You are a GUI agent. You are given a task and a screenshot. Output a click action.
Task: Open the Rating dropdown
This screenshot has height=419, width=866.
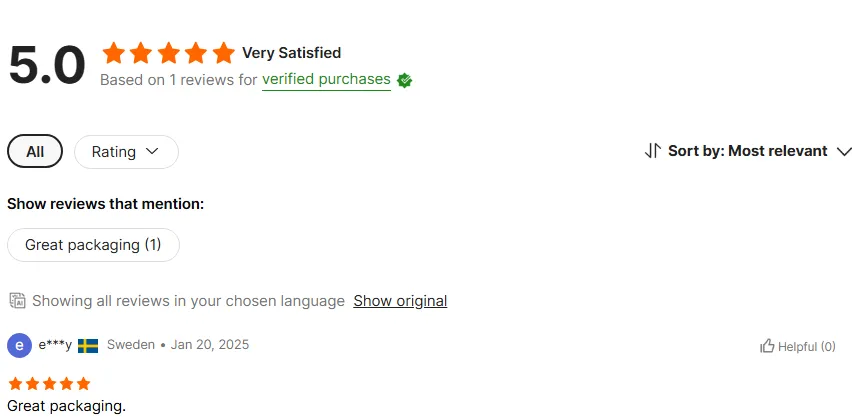click(126, 152)
